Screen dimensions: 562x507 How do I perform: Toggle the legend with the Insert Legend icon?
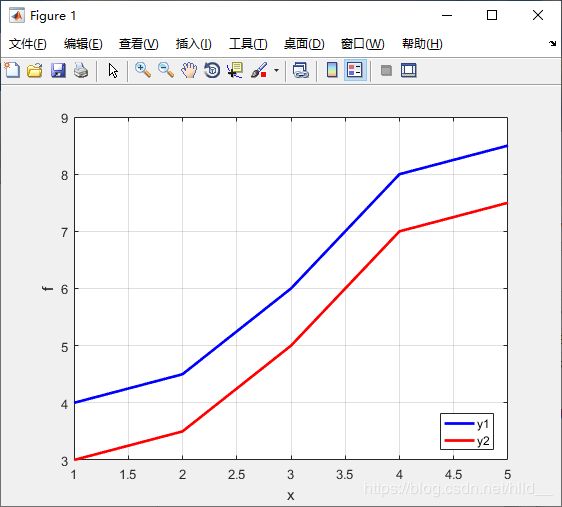coord(355,70)
